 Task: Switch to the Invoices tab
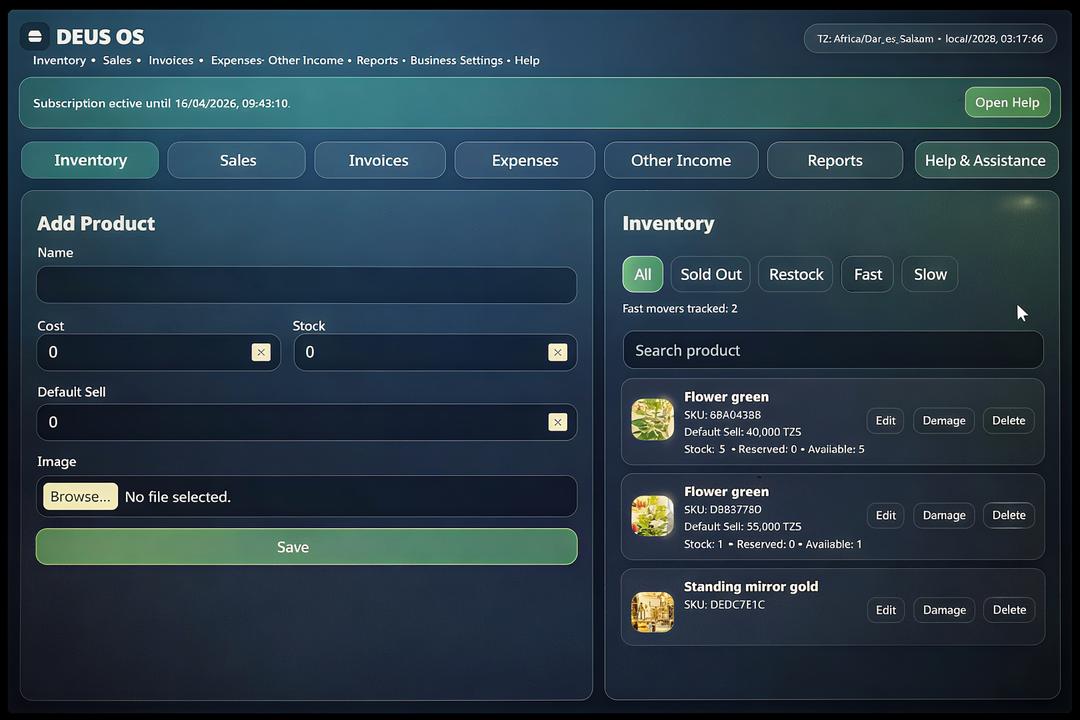pos(380,160)
